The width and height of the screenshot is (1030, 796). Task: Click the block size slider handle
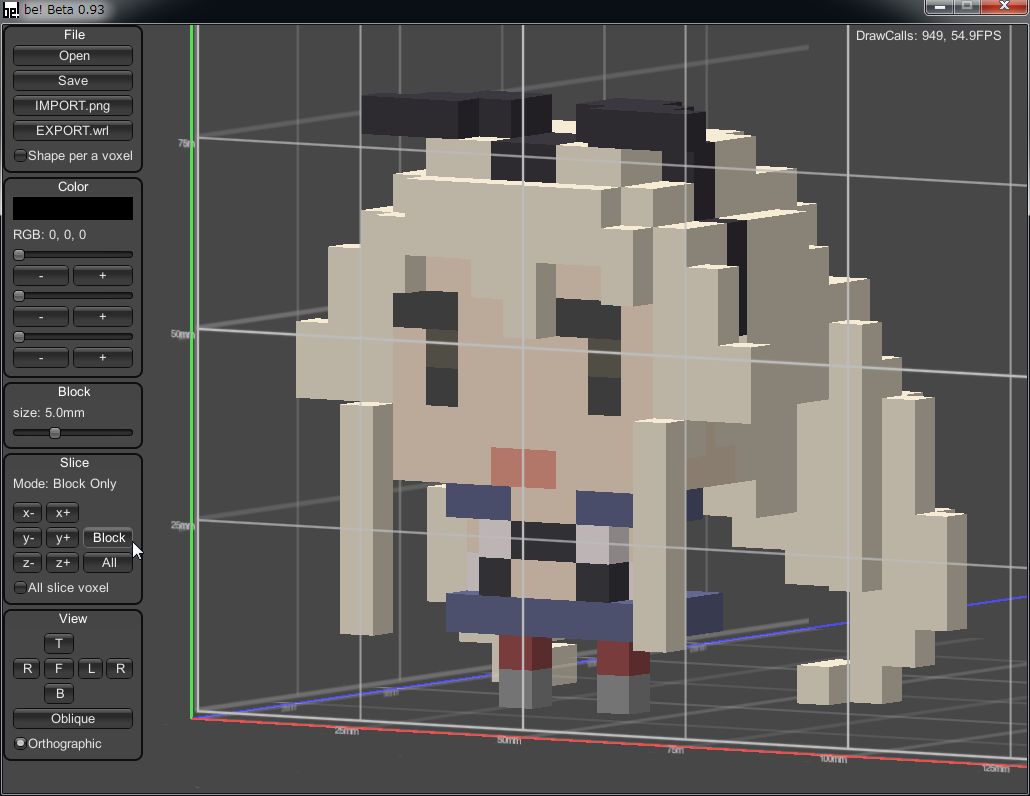click(55, 433)
